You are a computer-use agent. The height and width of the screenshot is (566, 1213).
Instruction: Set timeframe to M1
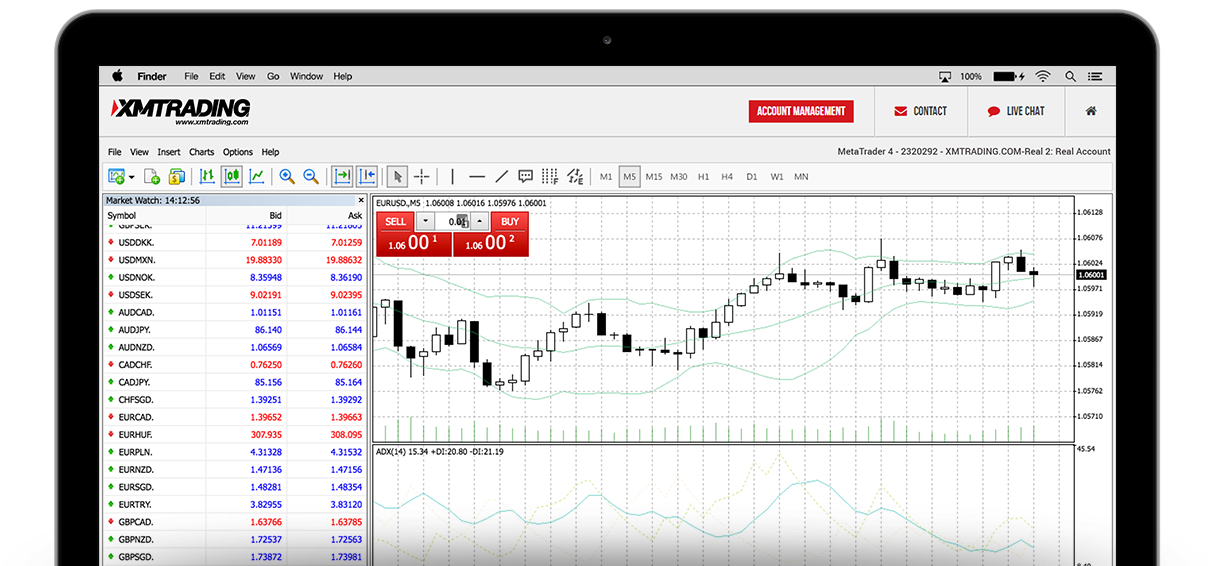pos(606,177)
